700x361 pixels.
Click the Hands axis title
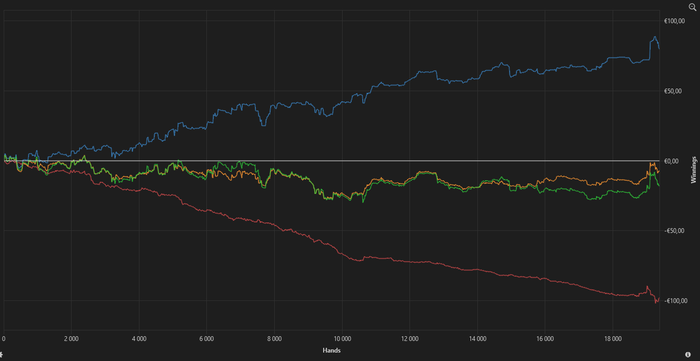(x=331, y=351)
